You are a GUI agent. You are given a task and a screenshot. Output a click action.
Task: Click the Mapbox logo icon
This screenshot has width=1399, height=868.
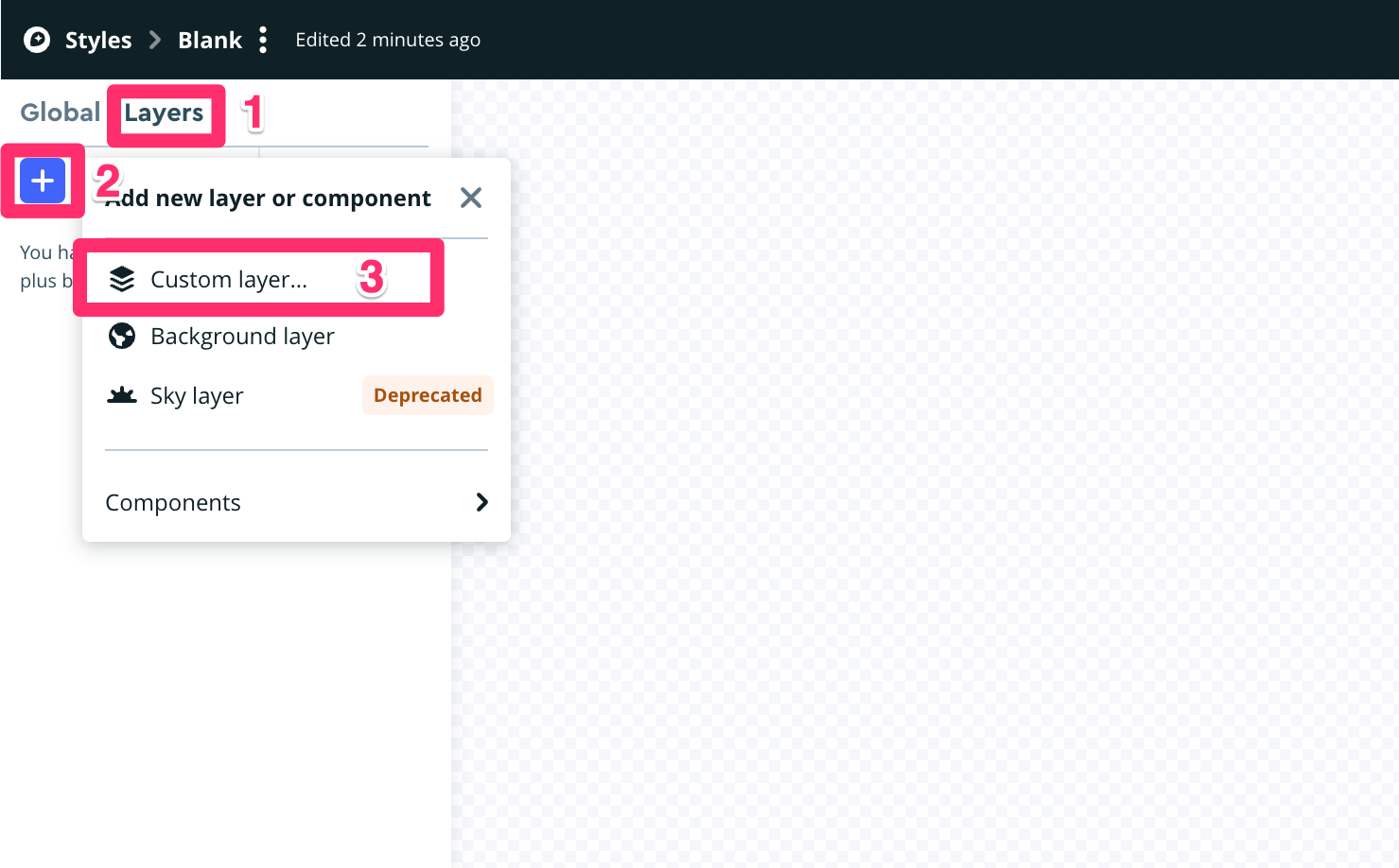pyautogui.click(x=37, y=40)
